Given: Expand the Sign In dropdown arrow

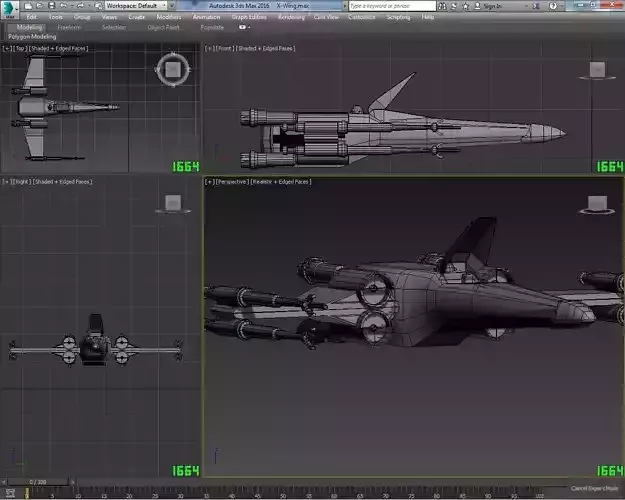Looking at the screenshot, I should [526, 6].
